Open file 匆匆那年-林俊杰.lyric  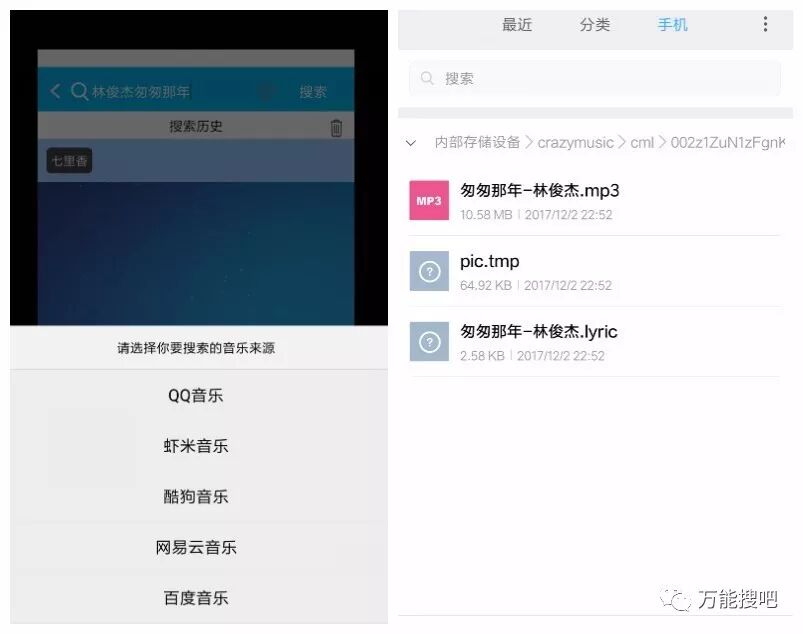pos(594,342)
